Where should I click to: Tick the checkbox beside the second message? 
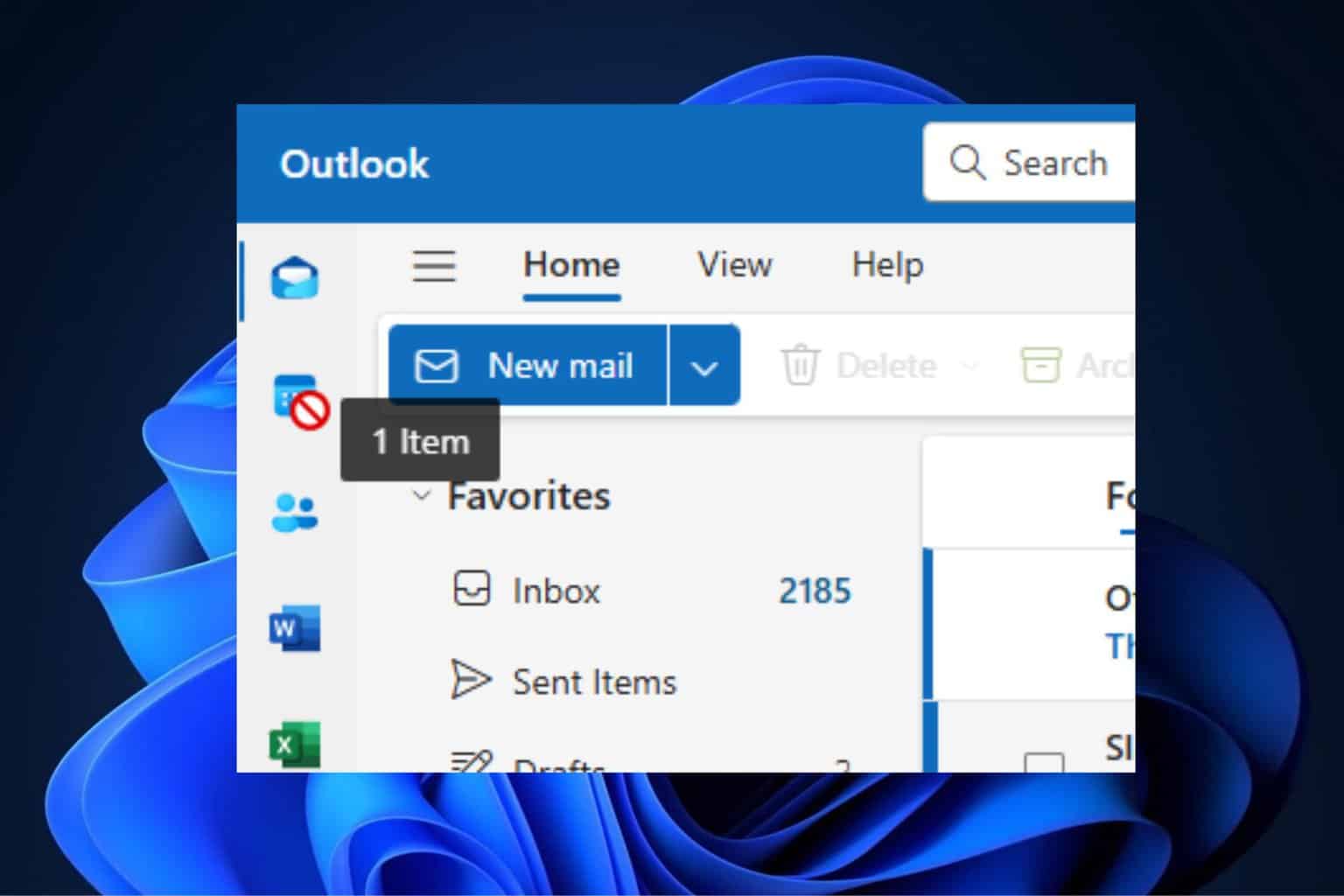coord(1044,762)
